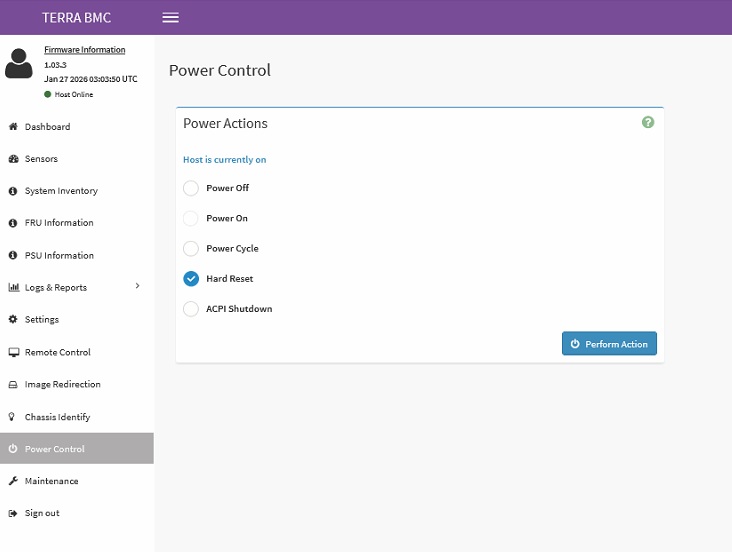
Task: Click the 'Host is currently on' status text
Action: (225, 160)
